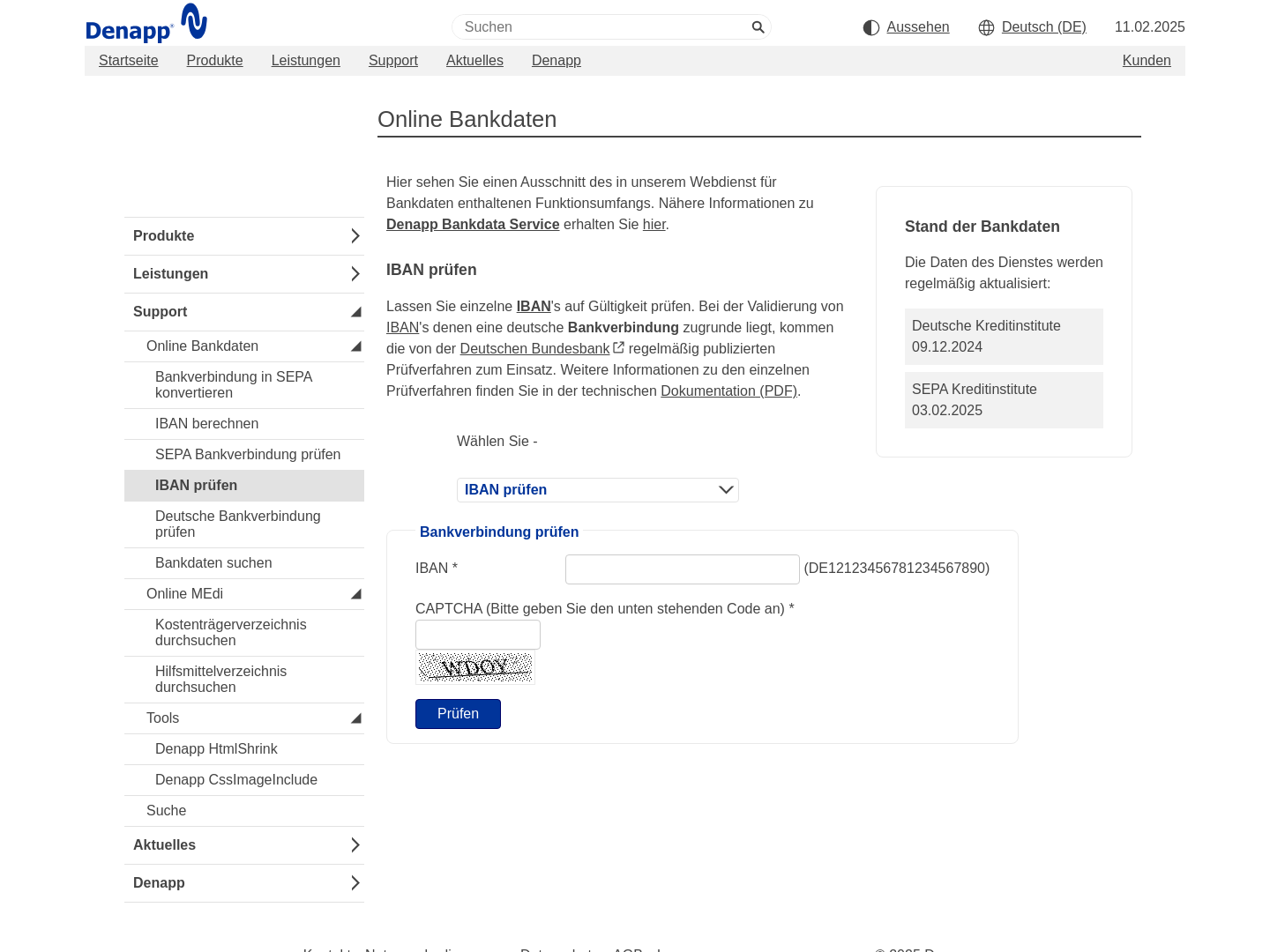Expand Aktuelles in the sidebar
This screenshot has width=1270, height=952.
click(x=355, y=845)
